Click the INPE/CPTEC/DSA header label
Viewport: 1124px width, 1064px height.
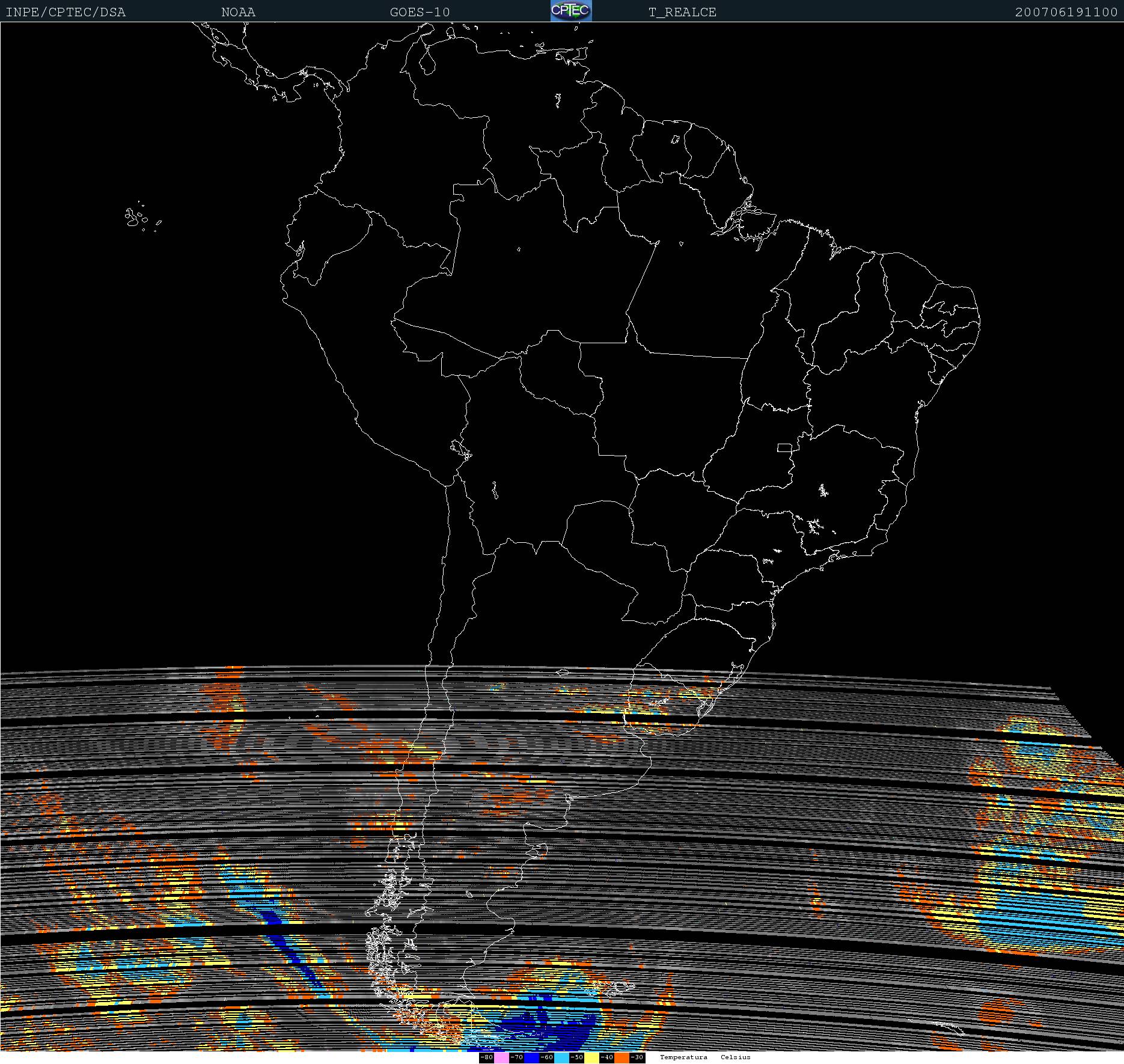click(66, 12)
